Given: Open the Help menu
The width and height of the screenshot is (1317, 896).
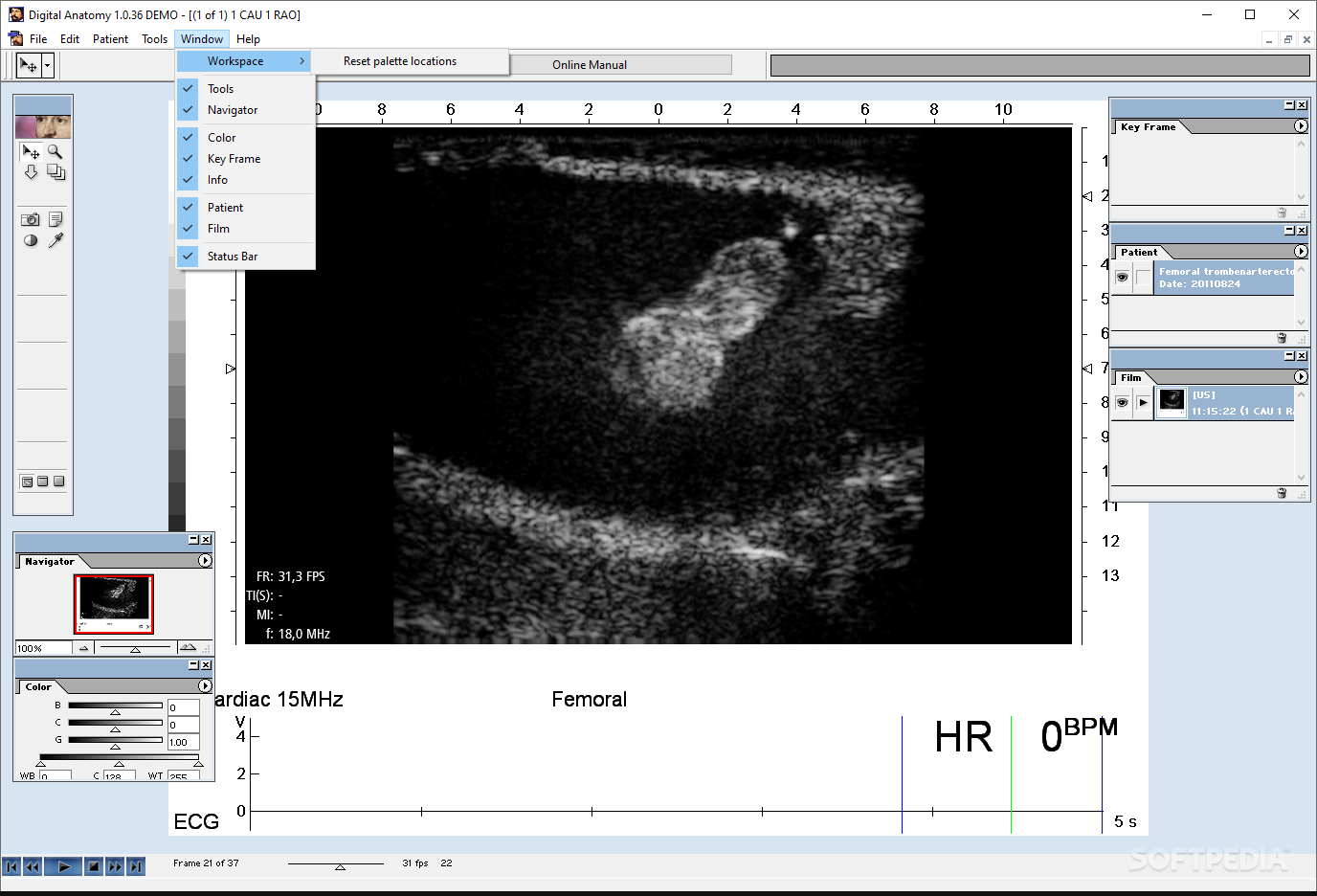Looking at the screenshot, I should [x=249, y=39].
